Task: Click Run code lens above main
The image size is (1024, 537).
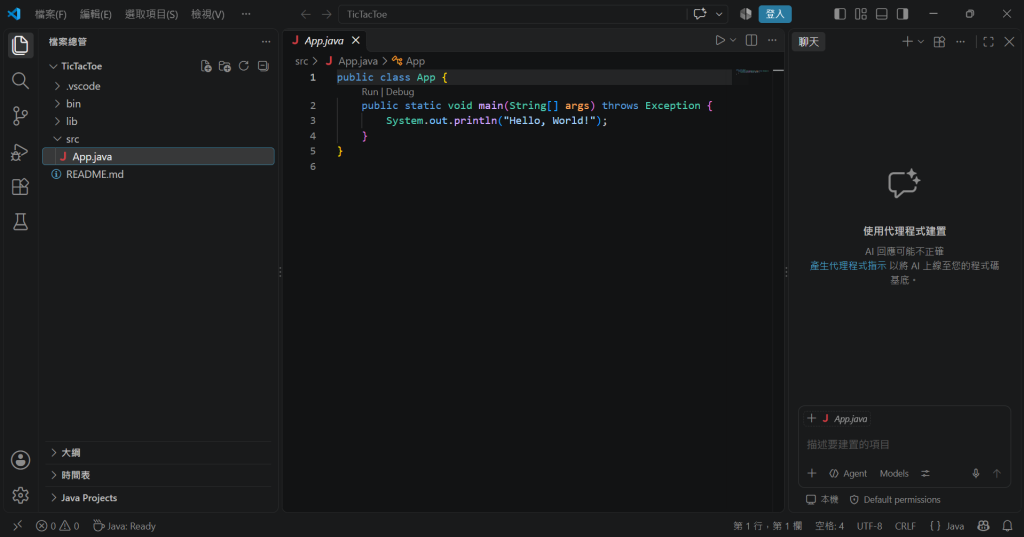Action: tap(370, 92)
